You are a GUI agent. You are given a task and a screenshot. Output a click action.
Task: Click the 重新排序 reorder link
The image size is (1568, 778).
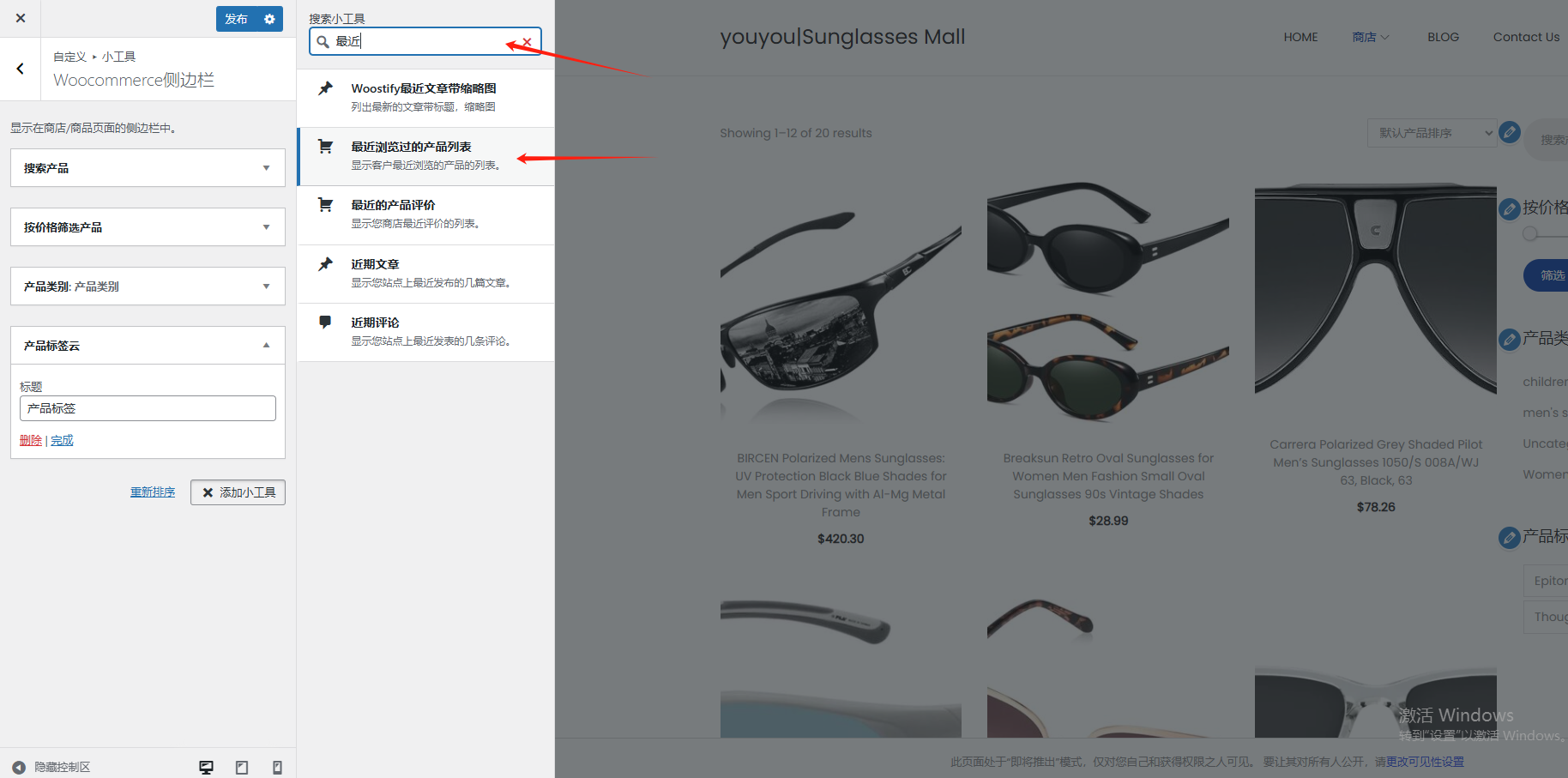coord(153,492)
